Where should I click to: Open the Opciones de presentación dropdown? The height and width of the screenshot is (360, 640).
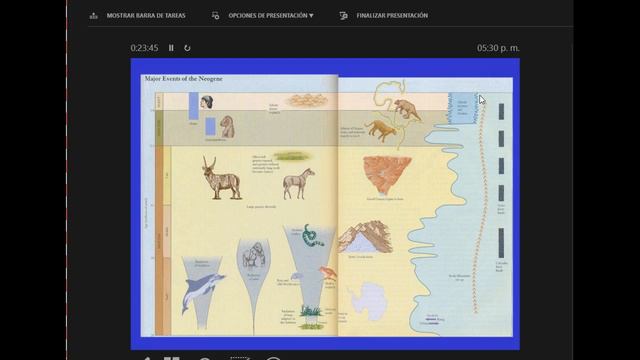(271, 16)
